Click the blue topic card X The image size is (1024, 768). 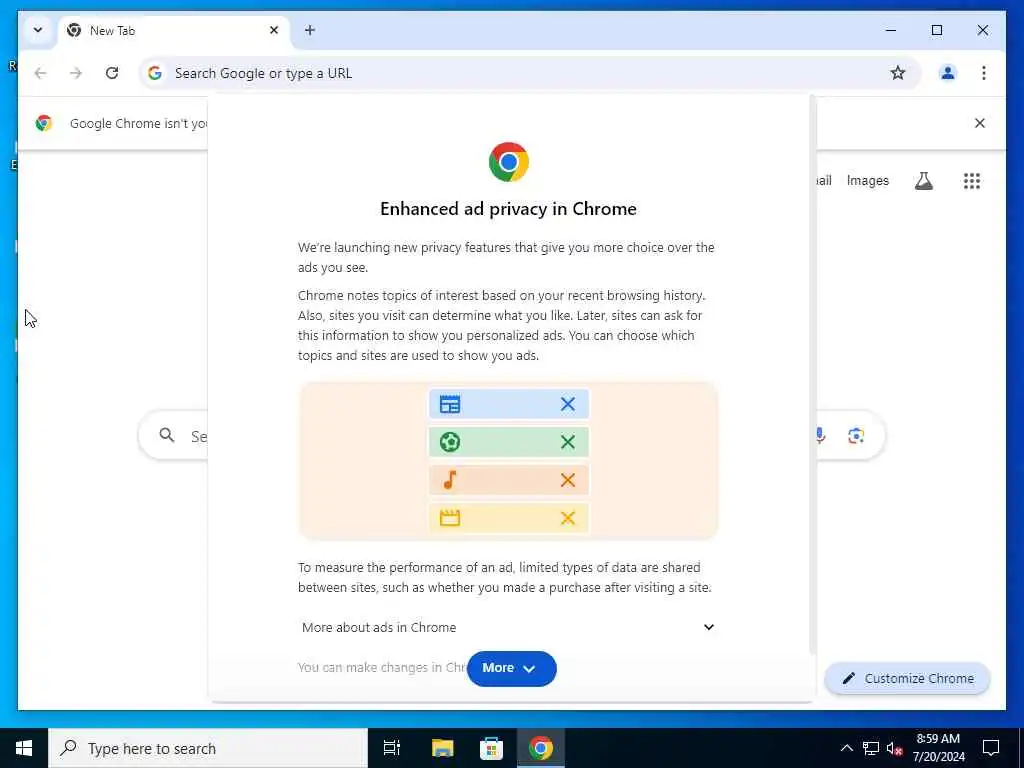click(x=568, y=404)
